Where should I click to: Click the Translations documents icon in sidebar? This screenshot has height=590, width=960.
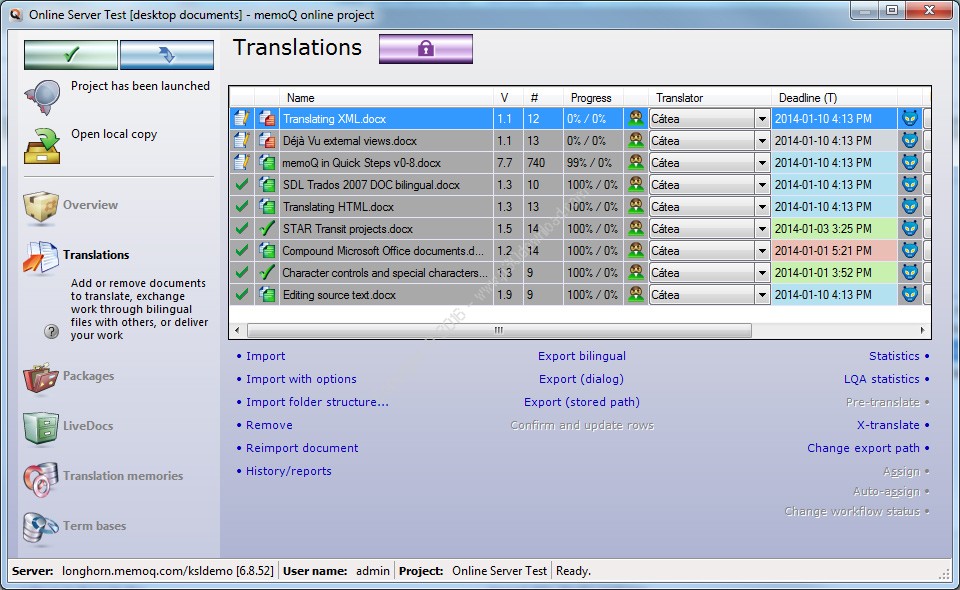tap(40, 256)
